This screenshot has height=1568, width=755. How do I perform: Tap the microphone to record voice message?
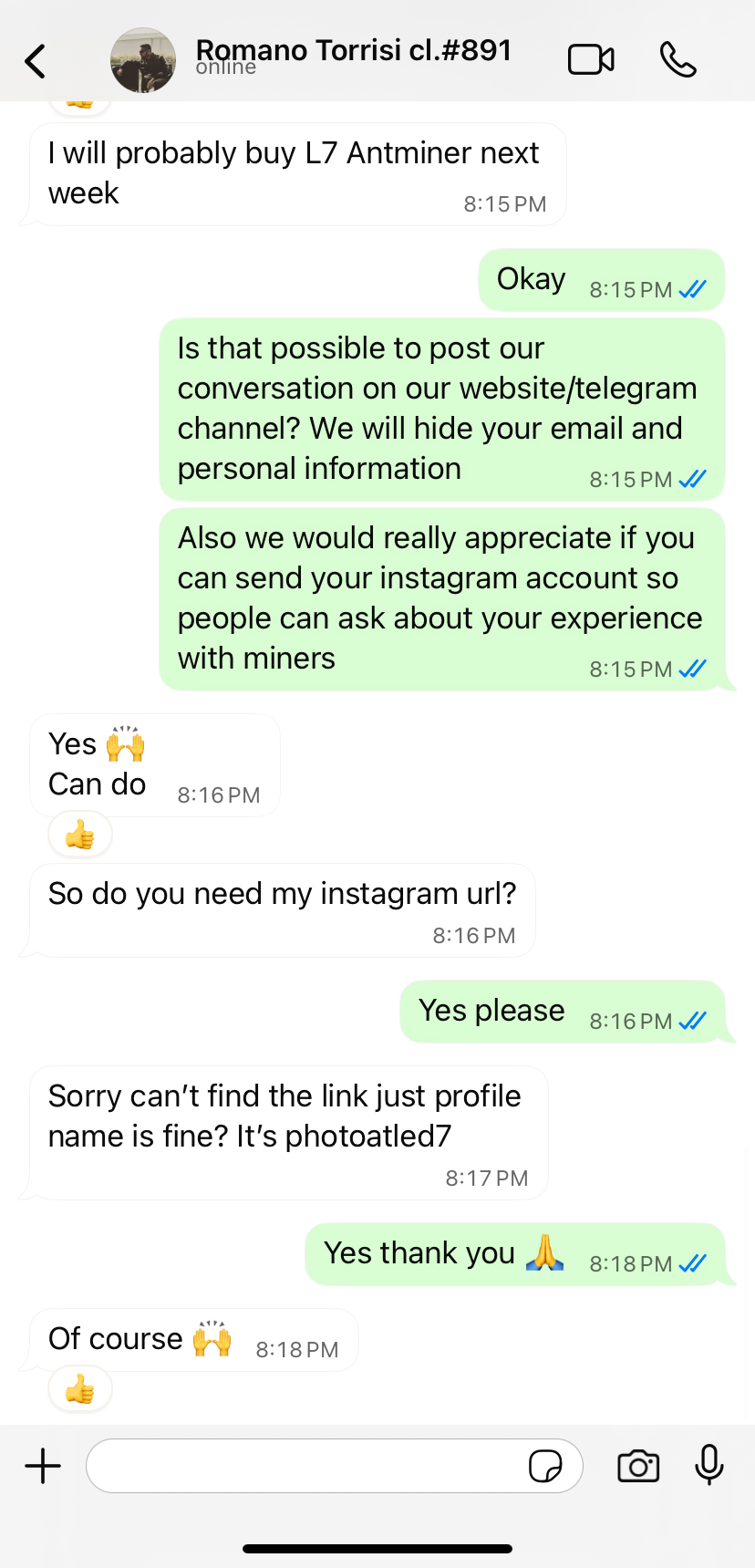pos(708,1465)
